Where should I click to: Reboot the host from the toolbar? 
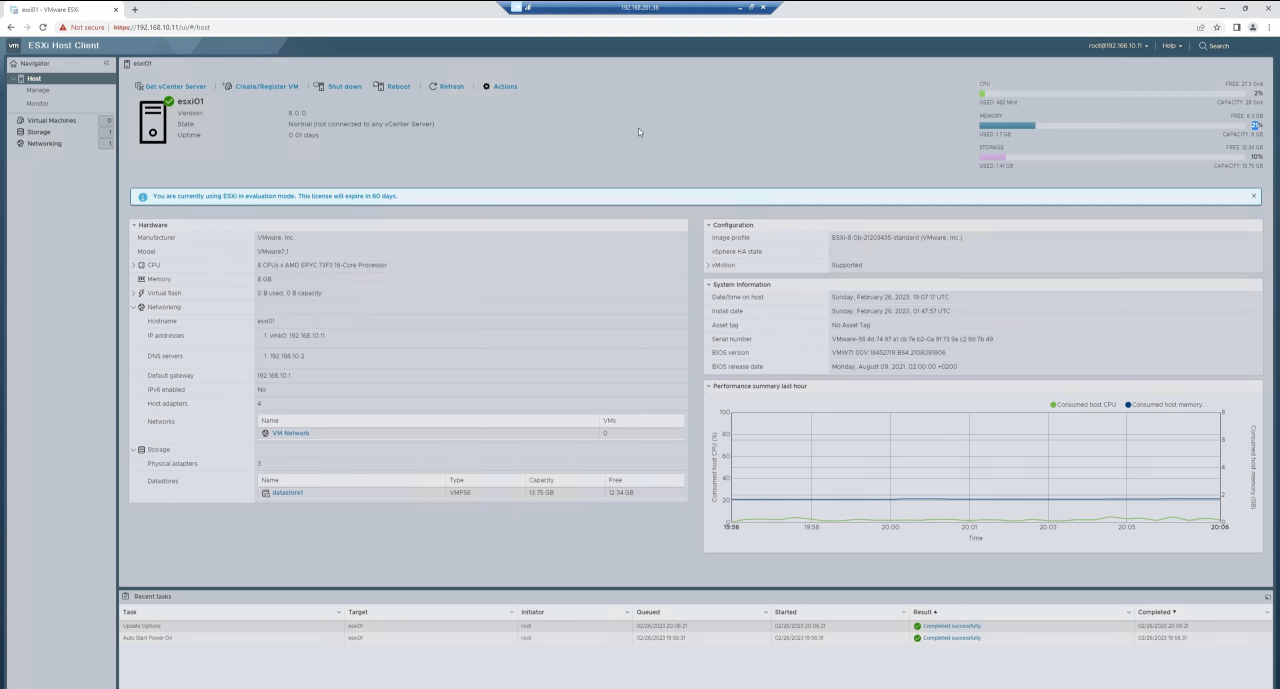tap(392, 86)
